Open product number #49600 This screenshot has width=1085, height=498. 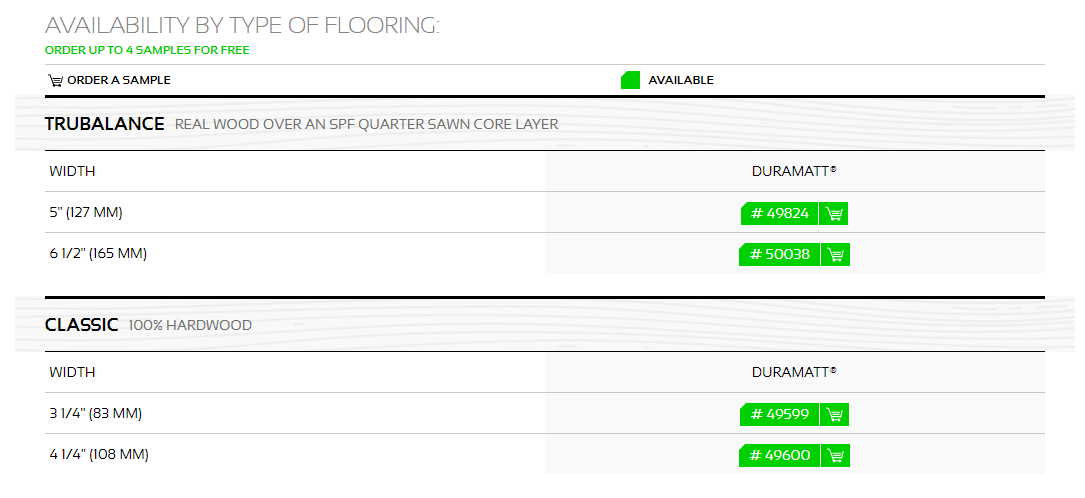pyautogui.click(x=779, y=456)
